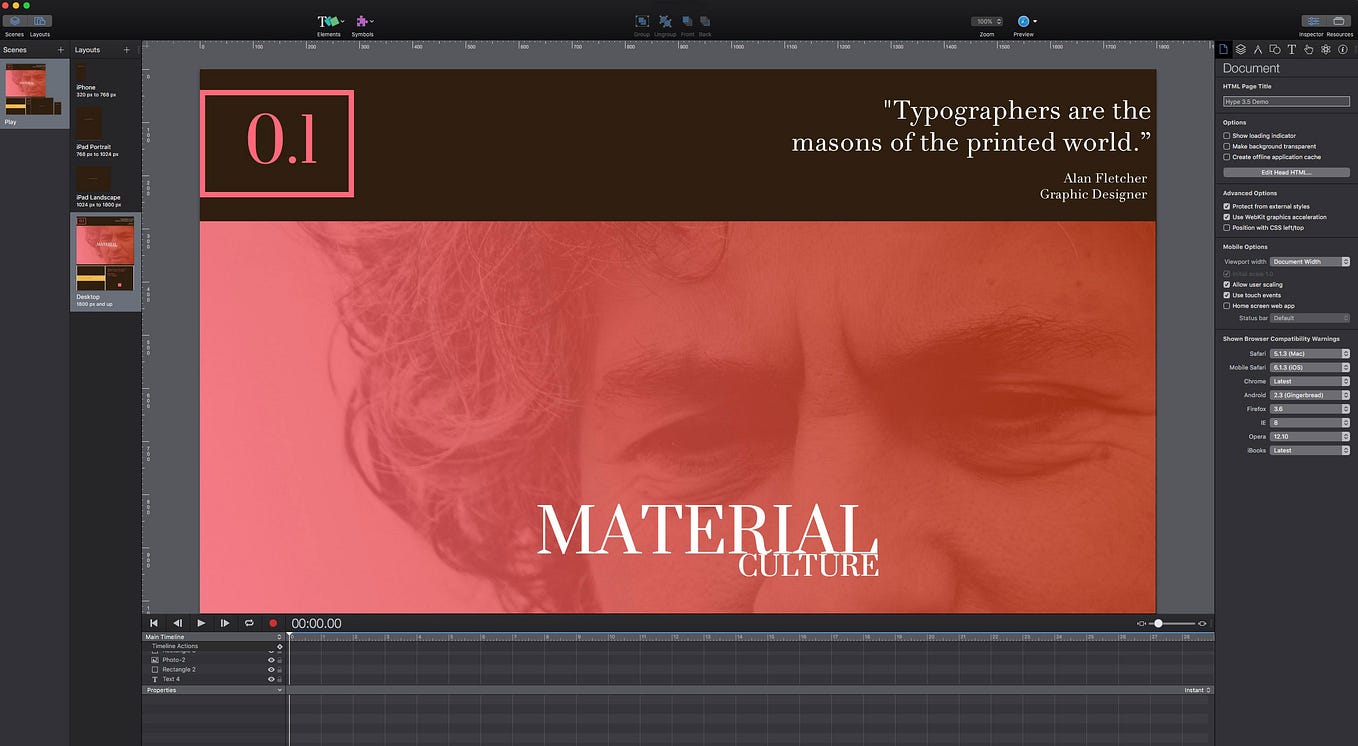
Task: Open Mobile Safari version dropdown
Action: coord(1310,368)
